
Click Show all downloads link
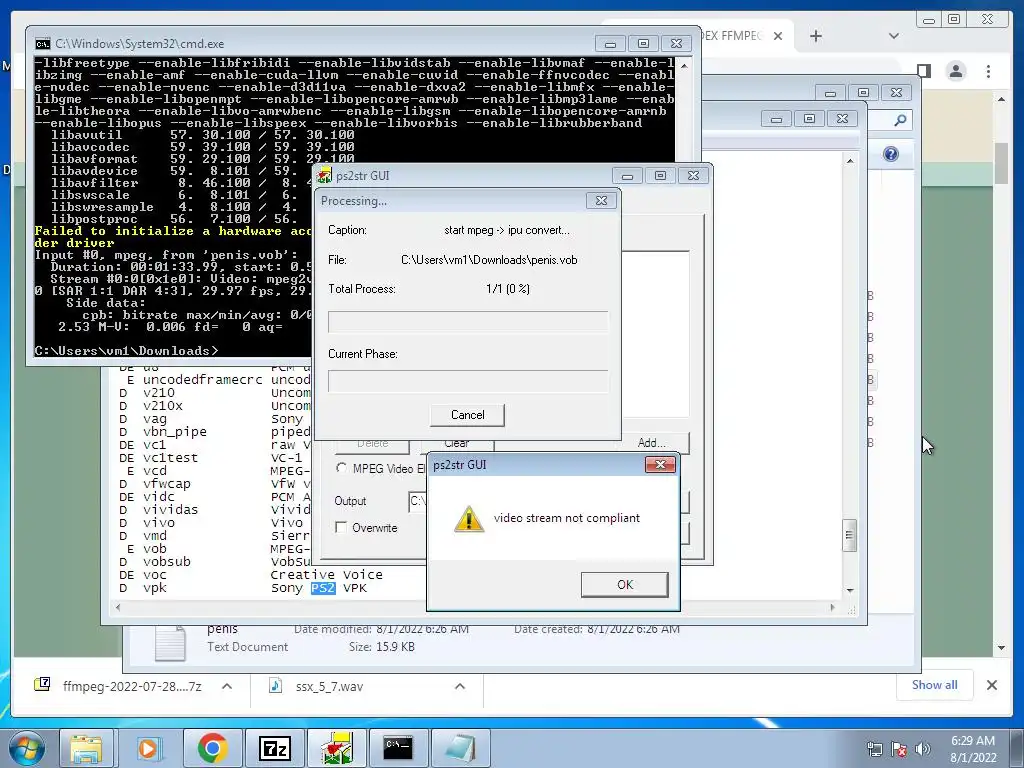(935, 685)
